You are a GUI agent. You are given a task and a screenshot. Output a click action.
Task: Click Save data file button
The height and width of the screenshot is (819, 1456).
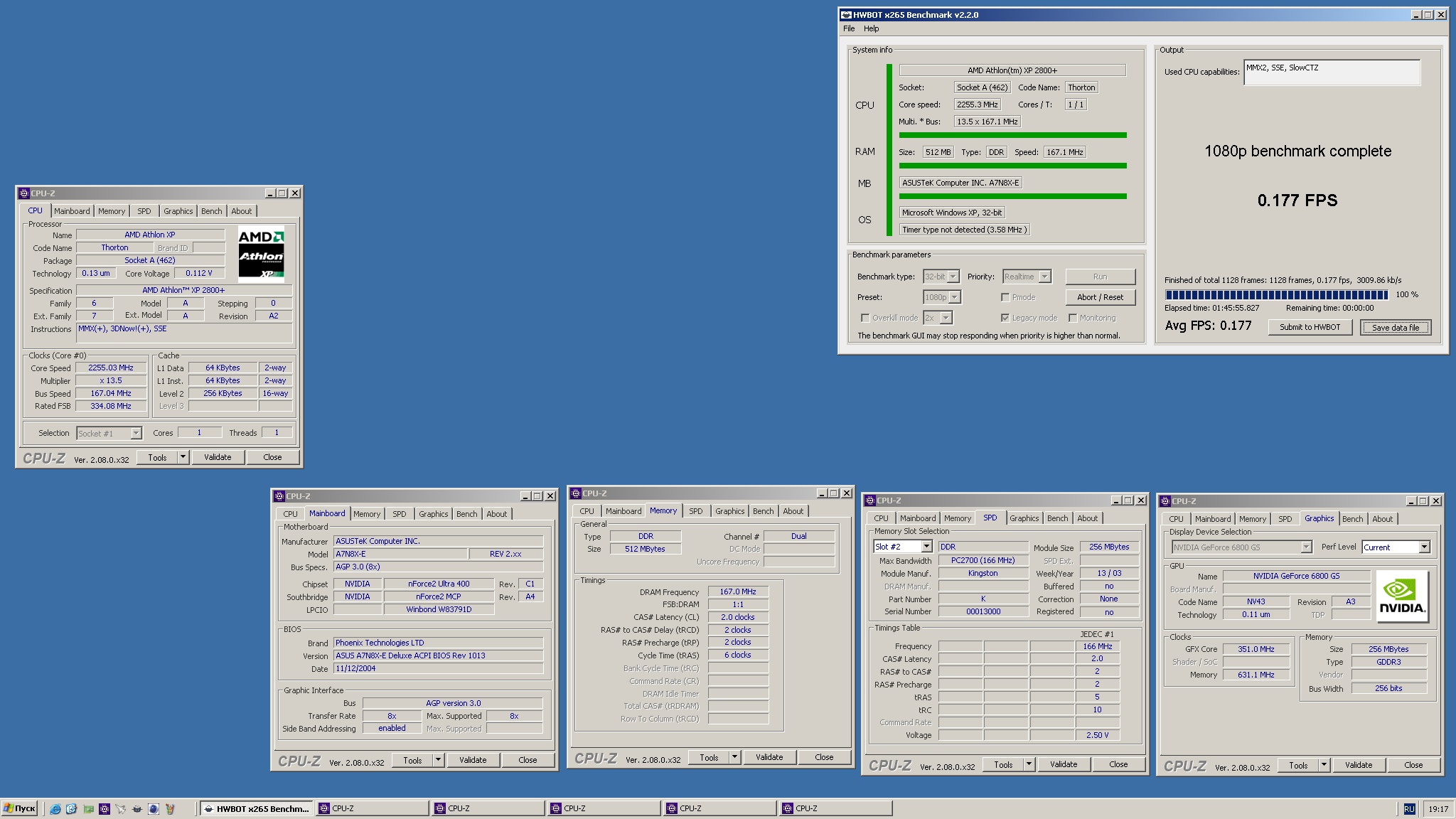click(1395, 327)
